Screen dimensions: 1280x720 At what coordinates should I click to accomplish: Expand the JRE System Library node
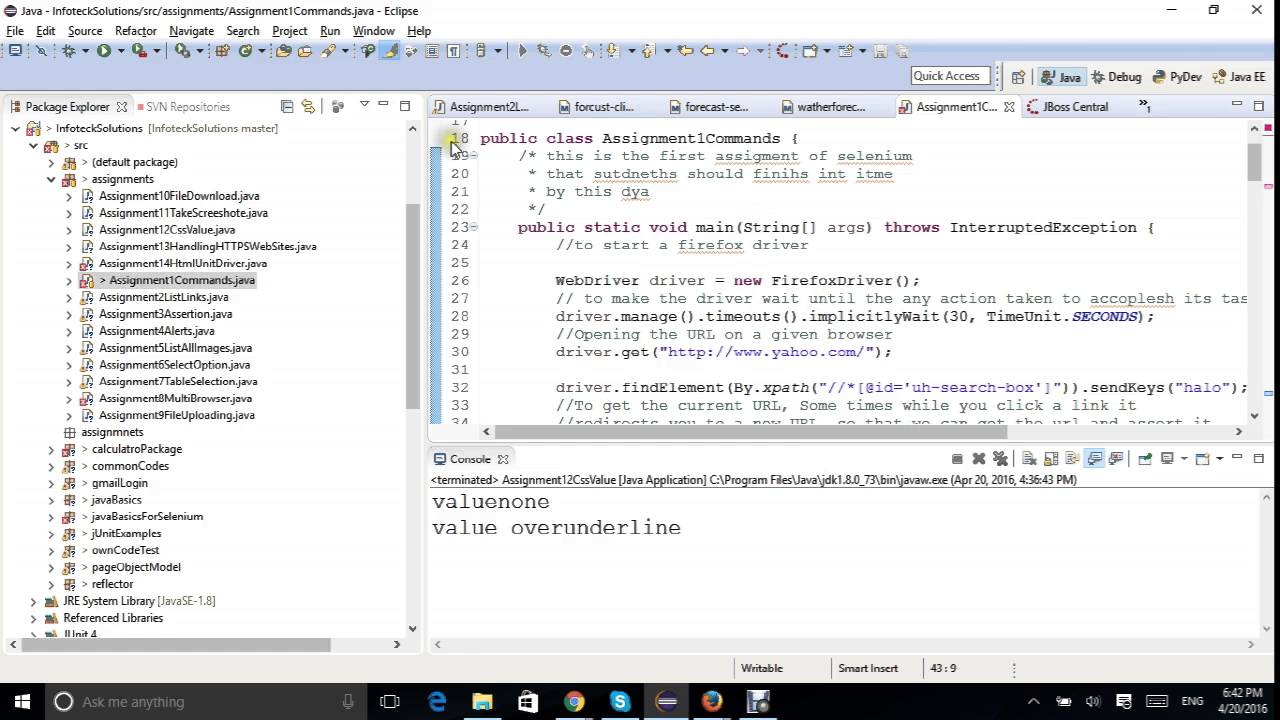[33, 601]
